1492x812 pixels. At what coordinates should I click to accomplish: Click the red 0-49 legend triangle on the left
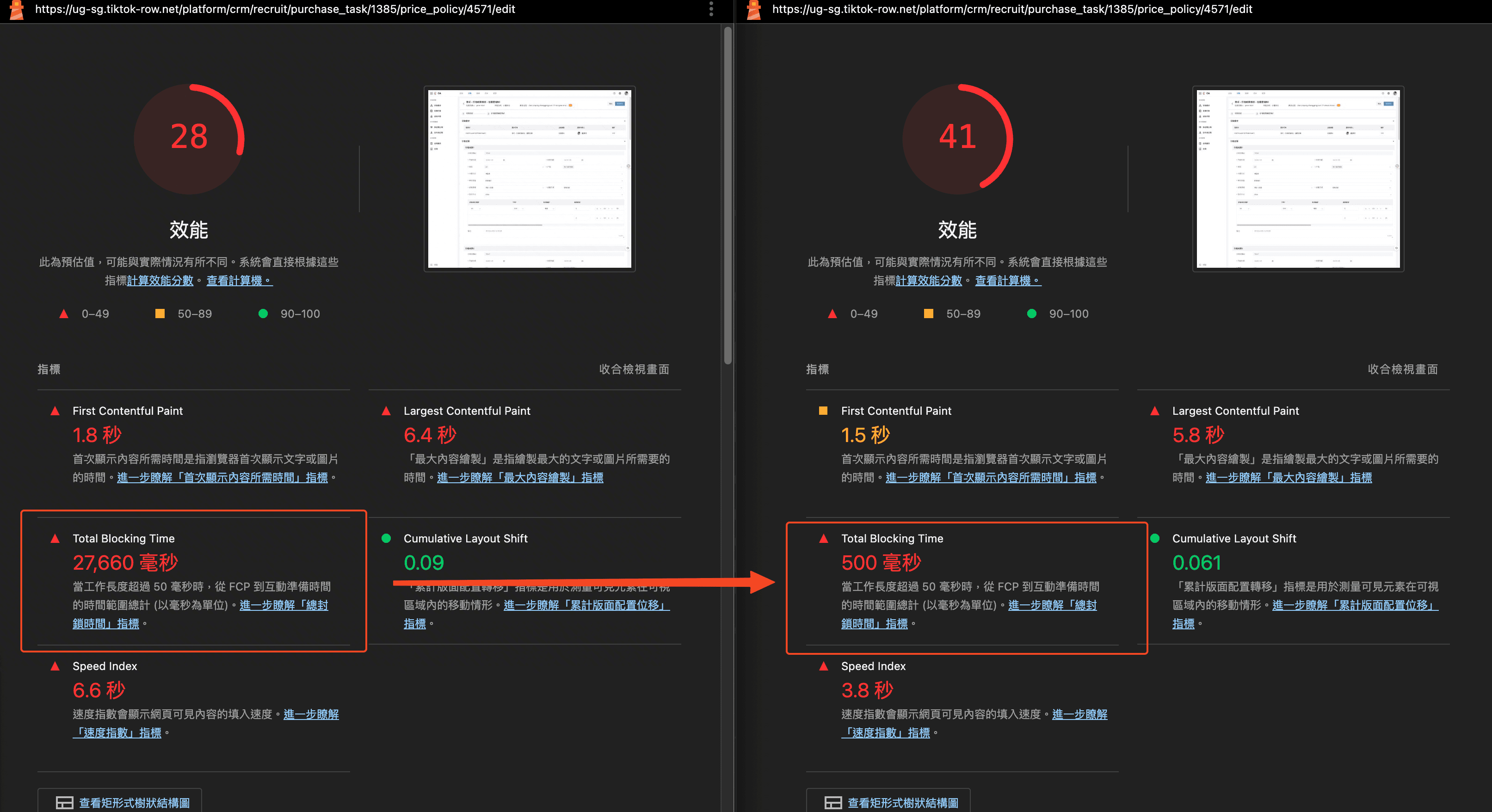64,314
